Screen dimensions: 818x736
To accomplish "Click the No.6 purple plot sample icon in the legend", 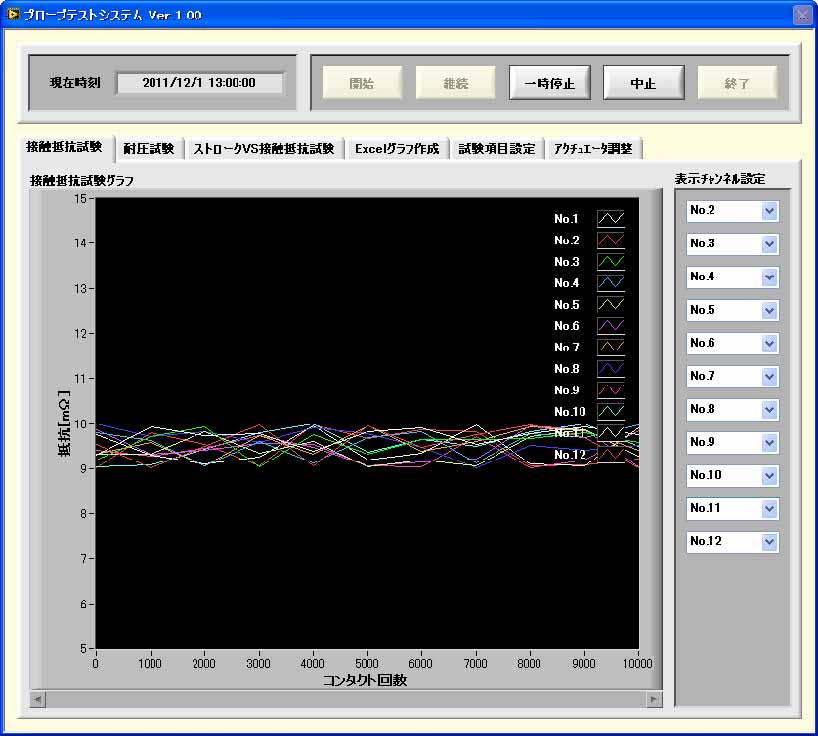I will (x=611, y=325).
